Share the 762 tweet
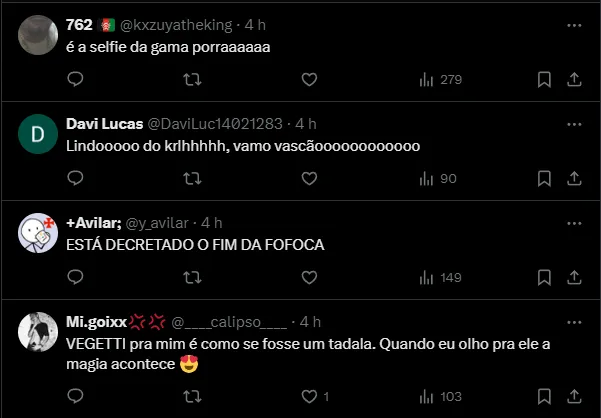Screen dimensions: 601x418 tap(575, 79)
